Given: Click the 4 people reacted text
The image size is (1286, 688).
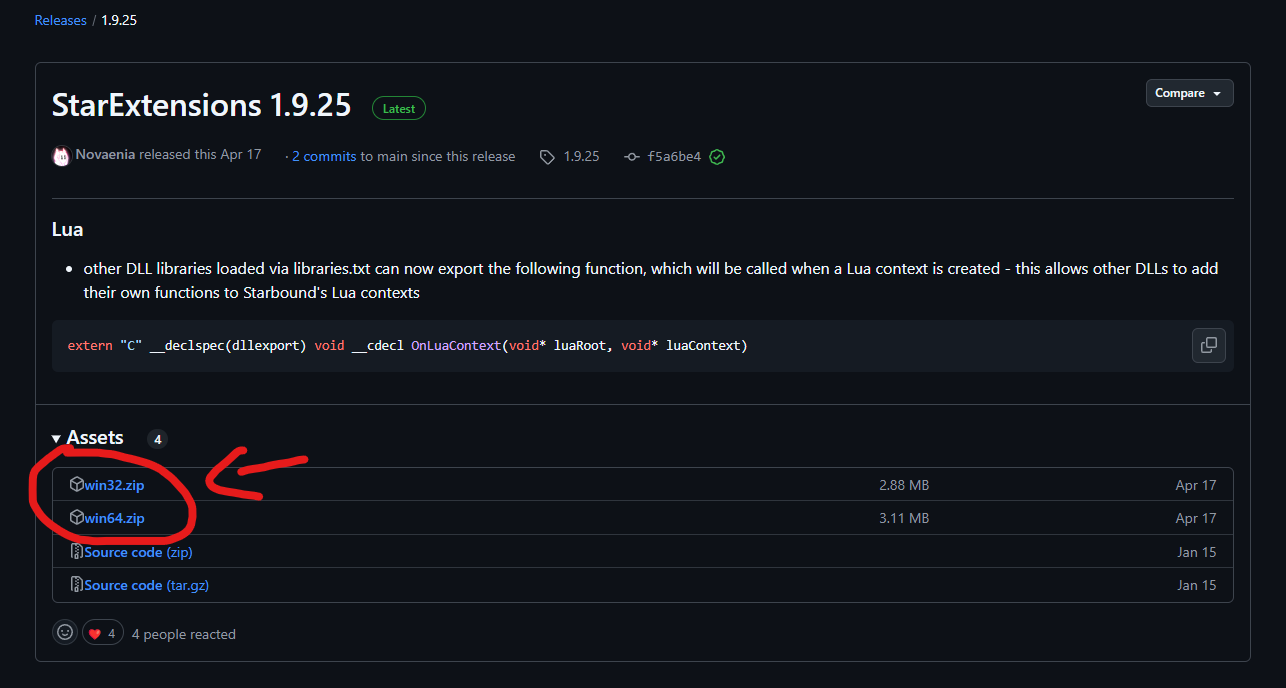Looking at the screenshot, I should point(184,634).
